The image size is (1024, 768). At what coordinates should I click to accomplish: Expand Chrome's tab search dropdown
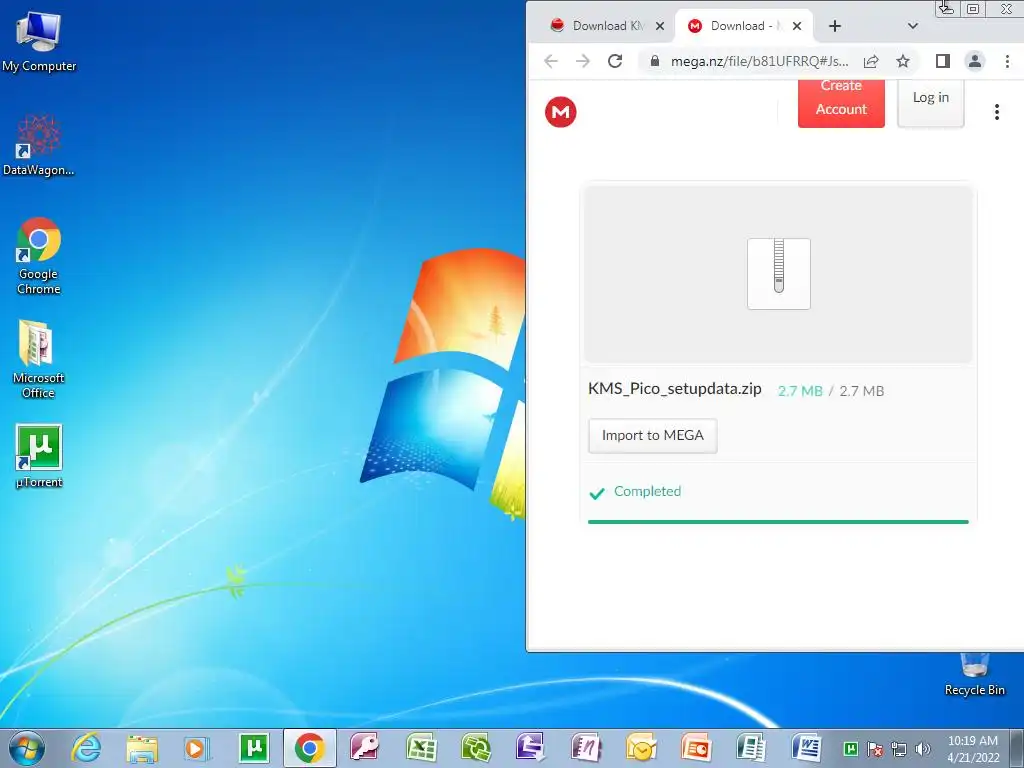coord(913,26)
